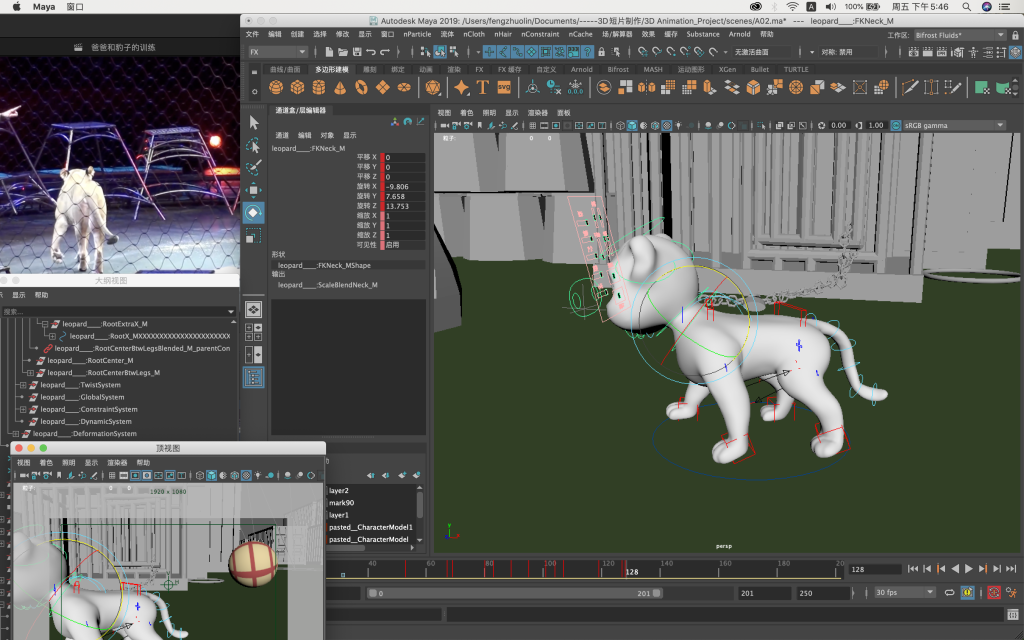Click the current frame field showing 128

point(875,569)
